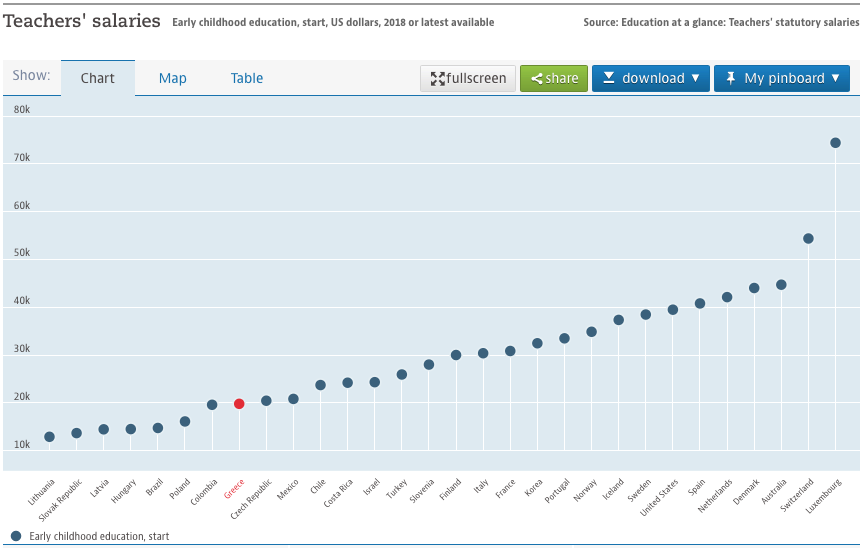Switch to the Table tab
Screen dimensions: 868x548
[247, 78]
